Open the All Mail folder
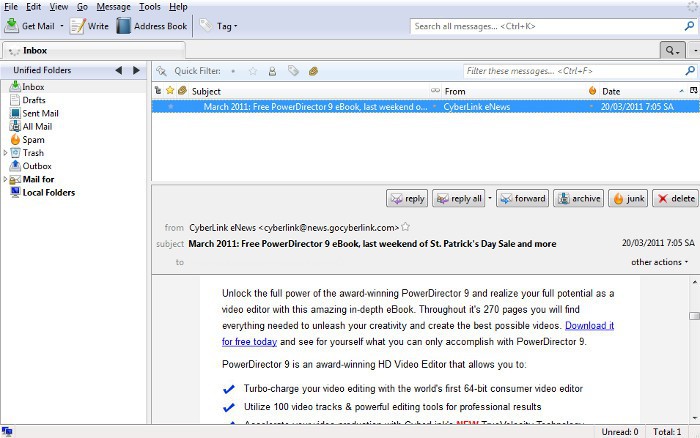Screen dimensions: 700x438 pyautogui.click(x=37, y=126)
